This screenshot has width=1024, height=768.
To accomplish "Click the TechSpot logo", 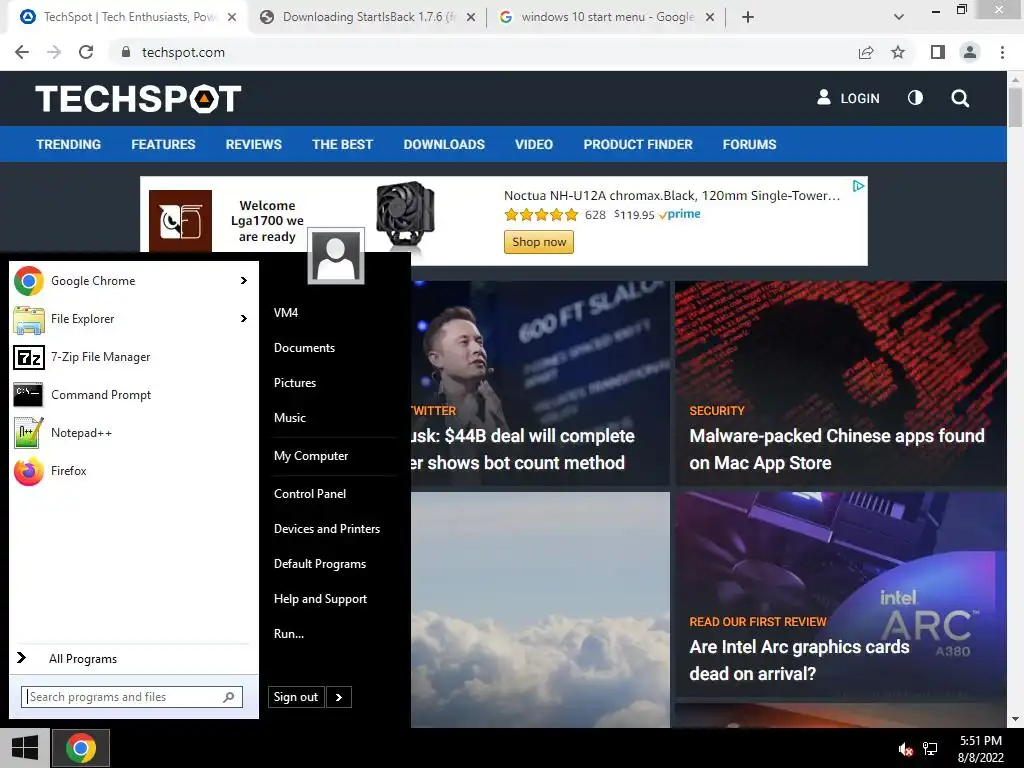I will point(138,99).
